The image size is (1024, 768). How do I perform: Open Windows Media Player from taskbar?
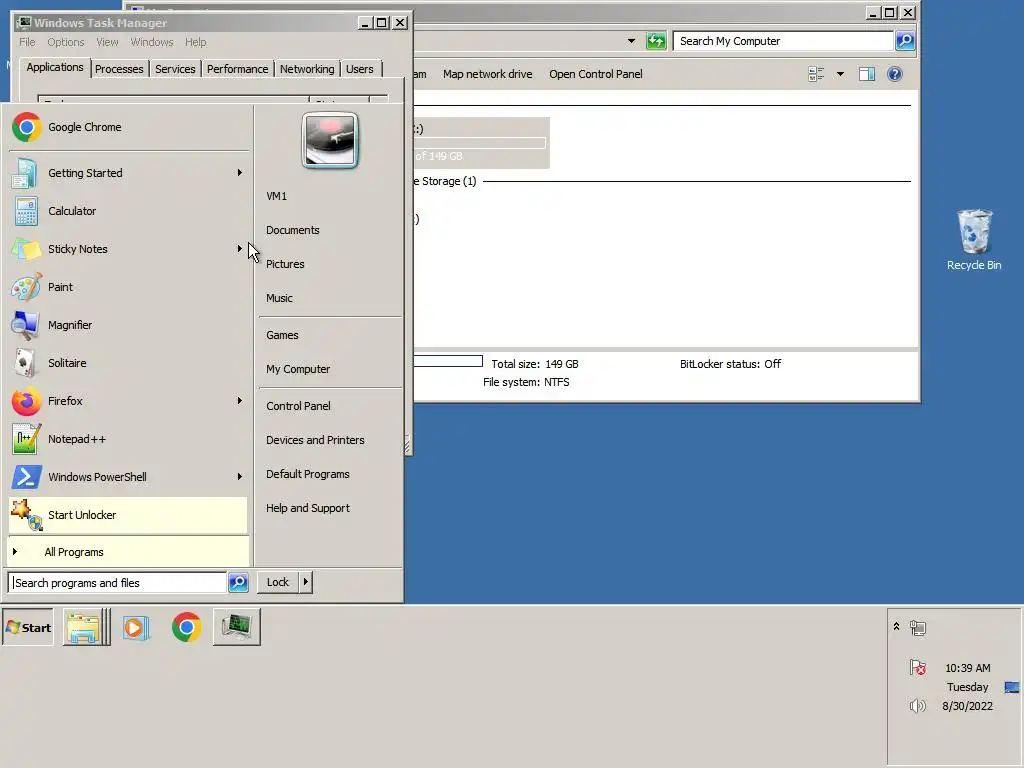pos(135,628)
